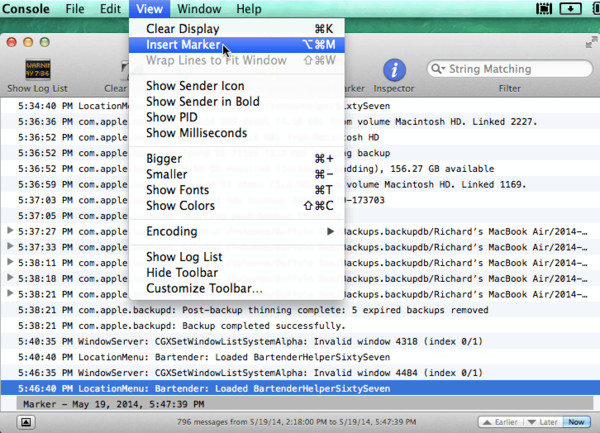Open the Inspector info icon

[x=394, y=70]
